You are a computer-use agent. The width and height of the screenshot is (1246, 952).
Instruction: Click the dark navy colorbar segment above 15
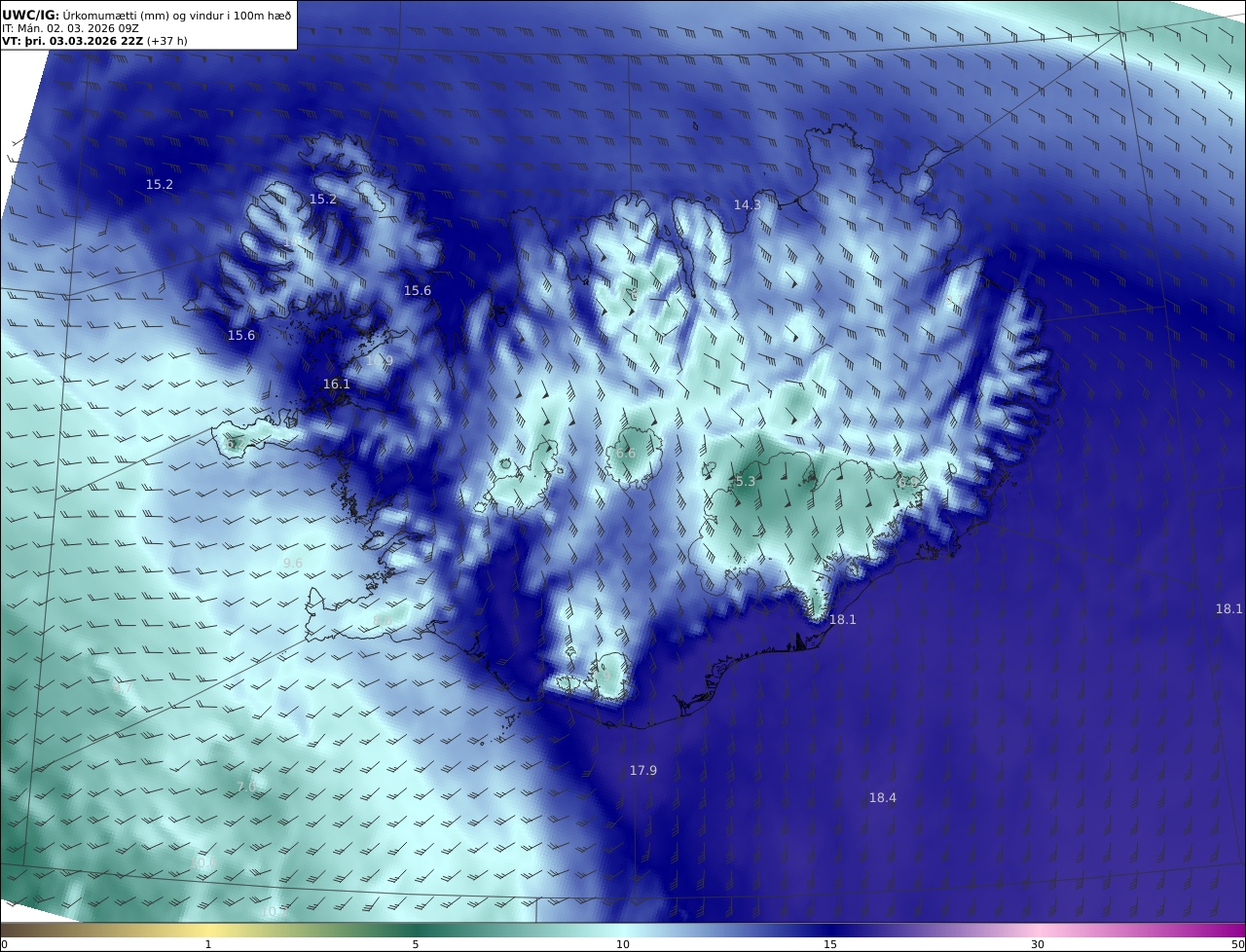tap(830, 930)
